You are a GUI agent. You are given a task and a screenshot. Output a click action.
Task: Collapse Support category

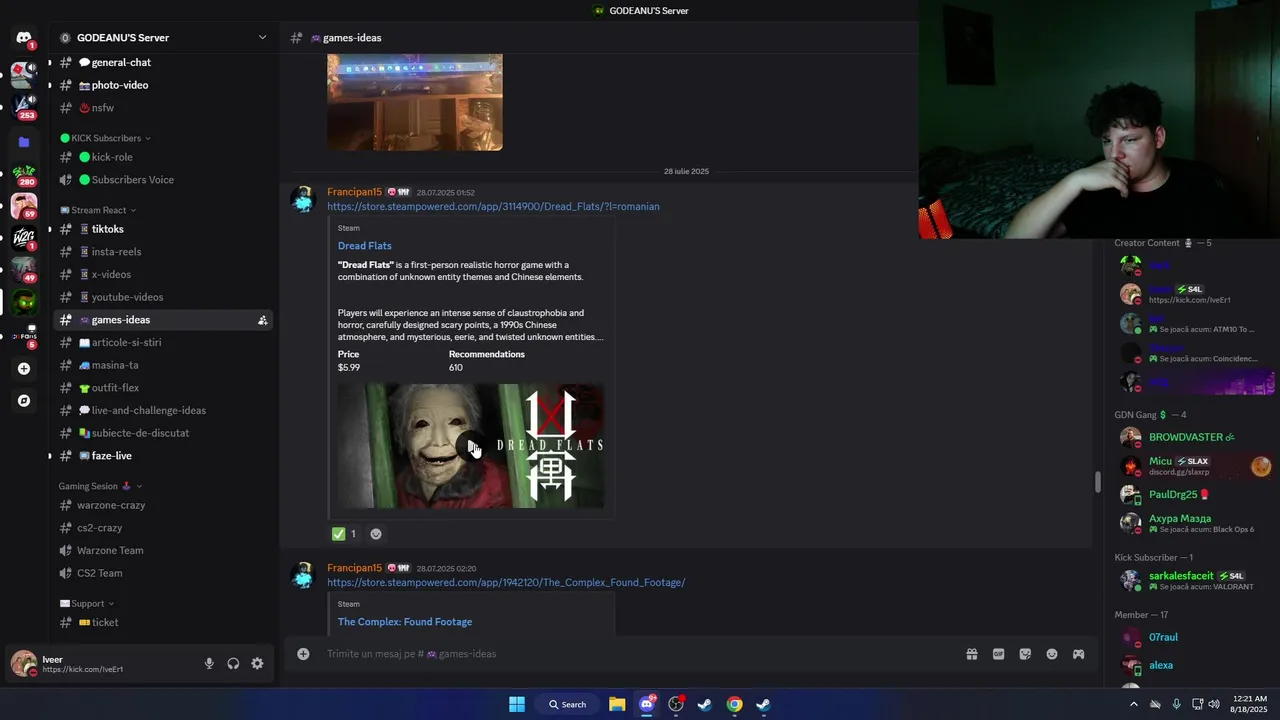click(x=87, y=603)
